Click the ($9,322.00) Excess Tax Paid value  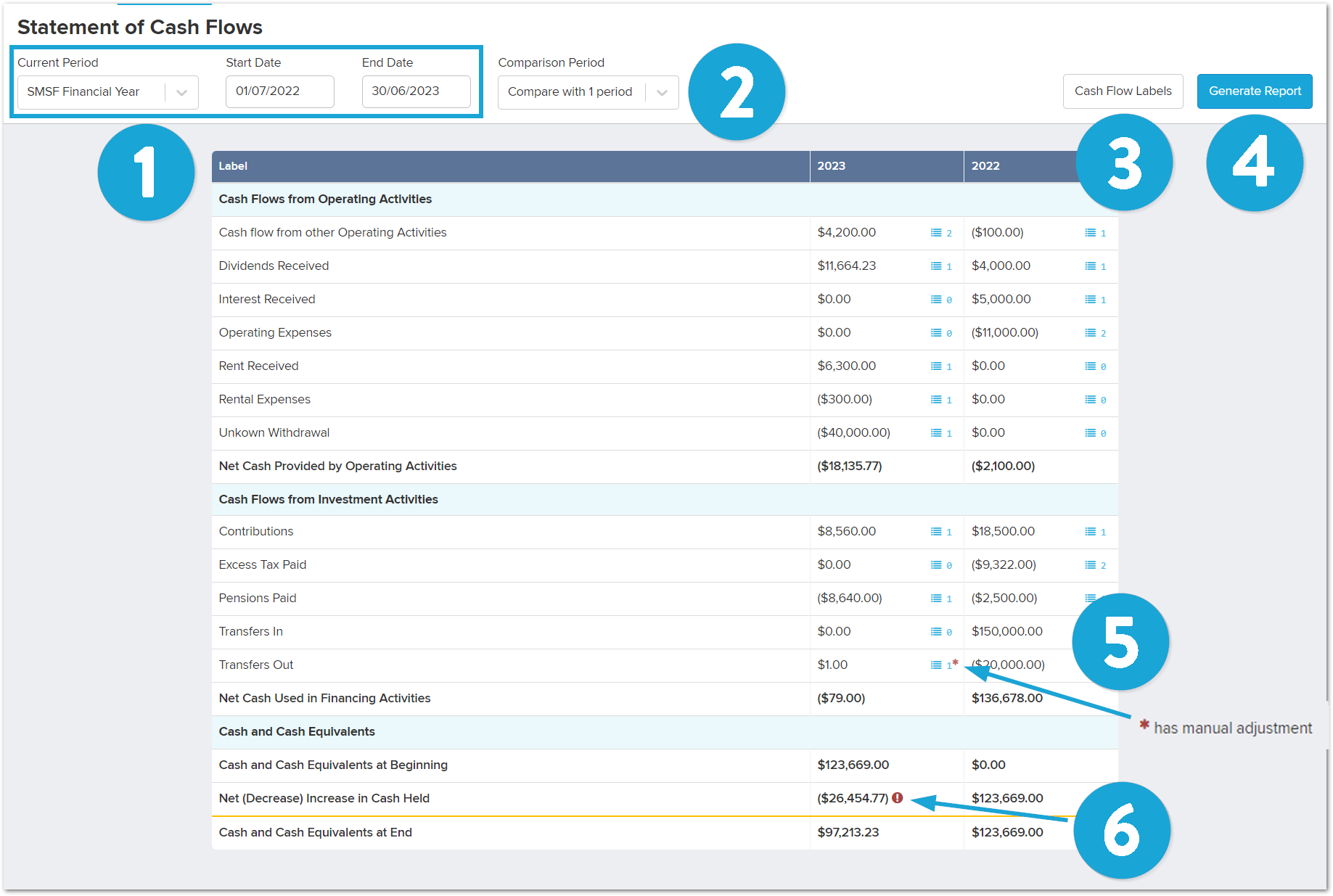1004,565
